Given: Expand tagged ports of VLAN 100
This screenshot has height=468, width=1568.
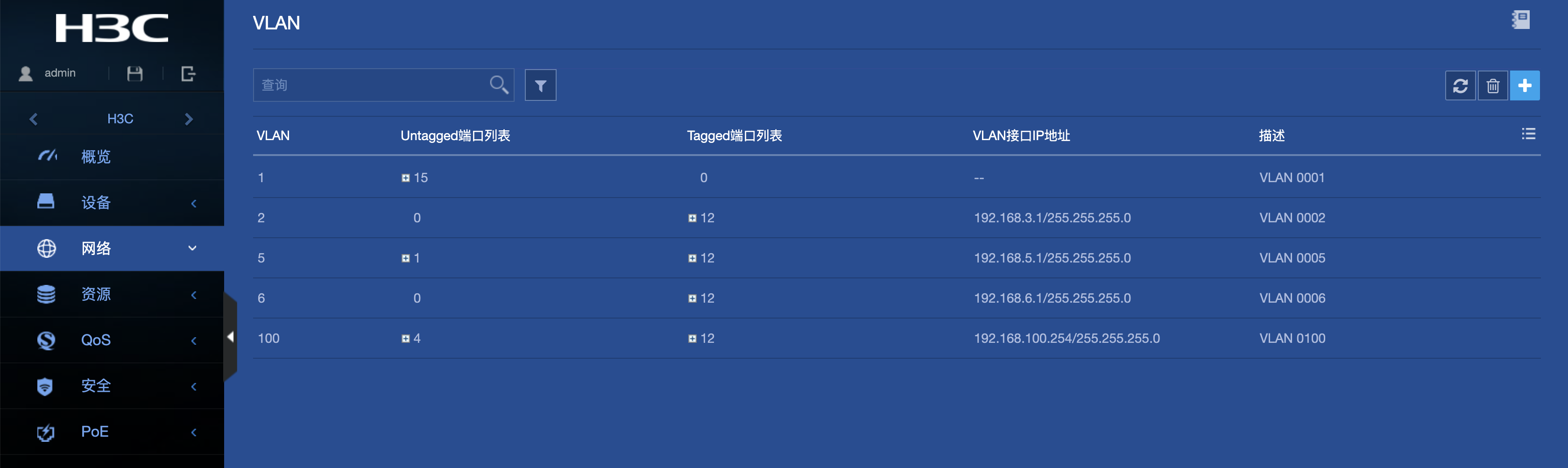Looking at the screenshot, I should pos(692,338).
